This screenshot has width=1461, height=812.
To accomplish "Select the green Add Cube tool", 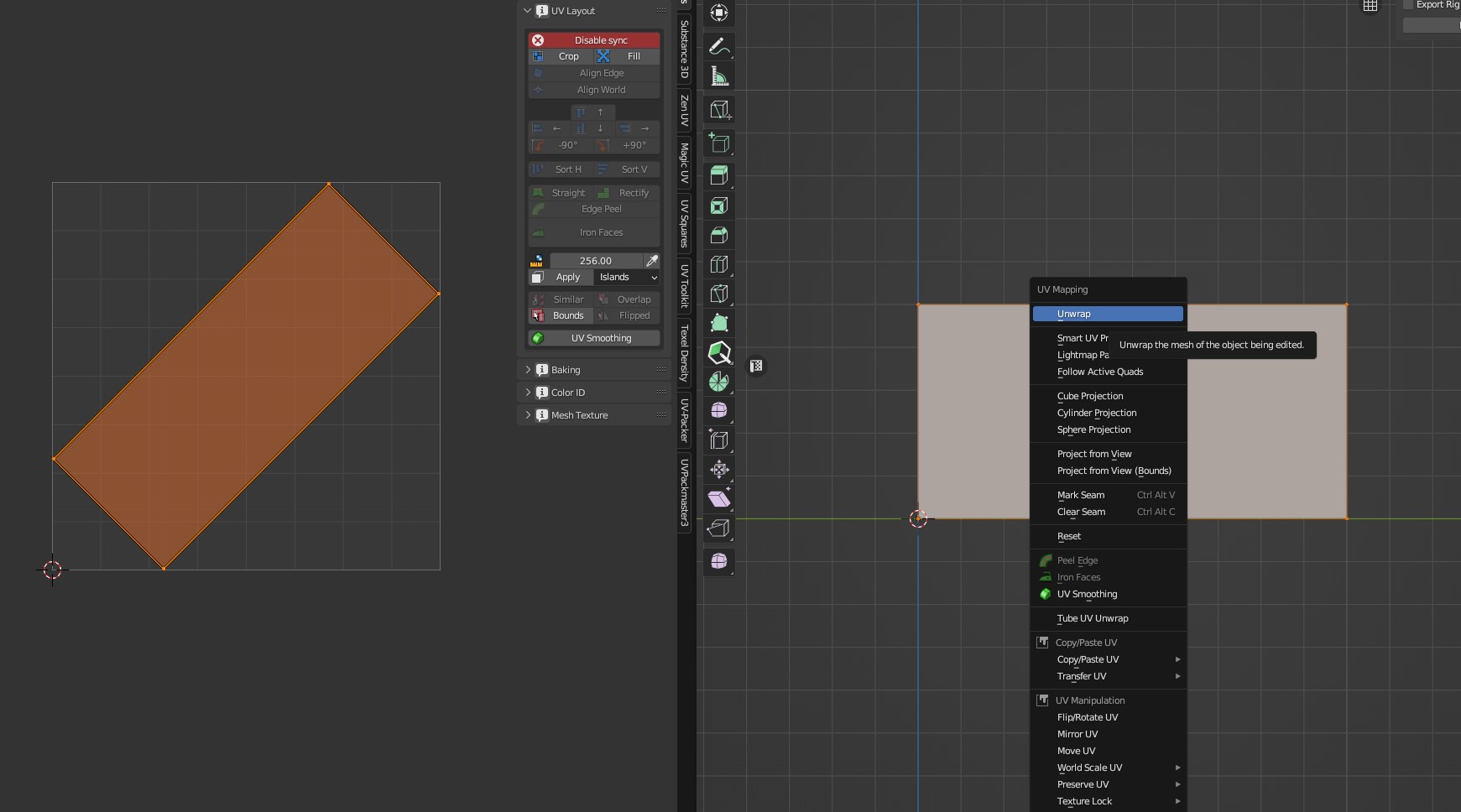I will (719, 143).
